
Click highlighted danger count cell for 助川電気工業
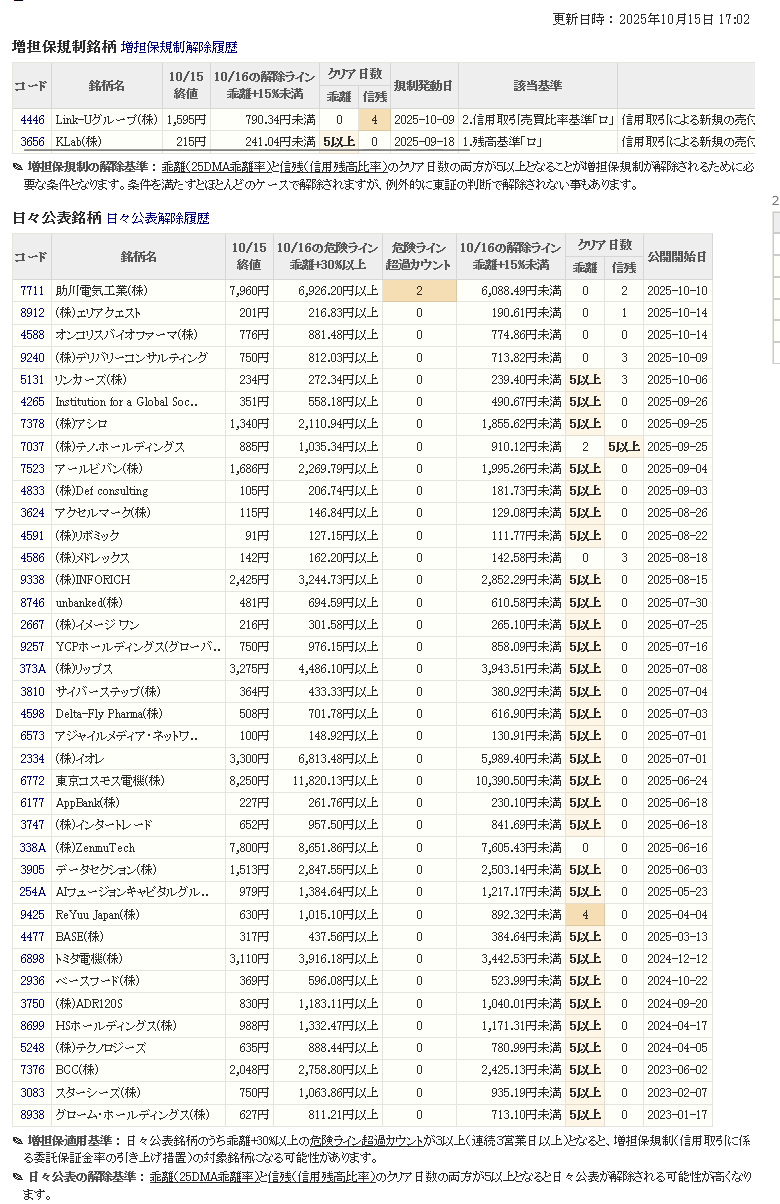(419, 291)
